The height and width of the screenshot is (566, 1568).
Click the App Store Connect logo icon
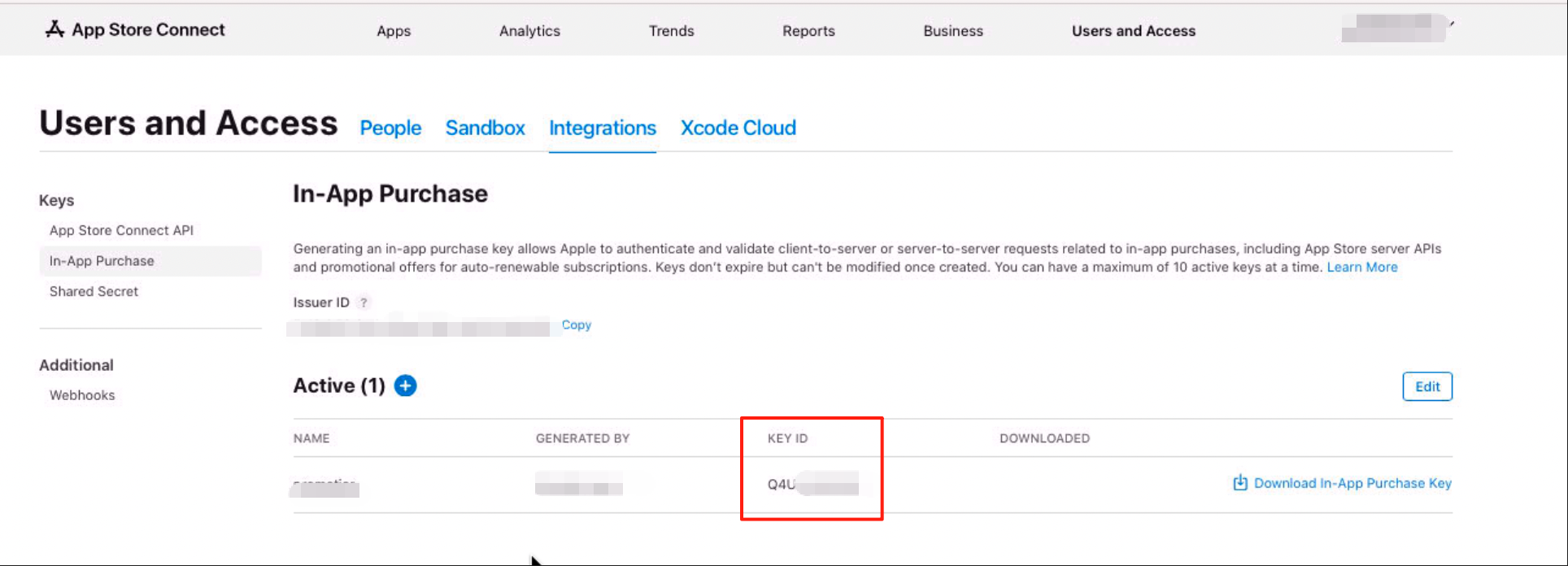coord(54,30)
